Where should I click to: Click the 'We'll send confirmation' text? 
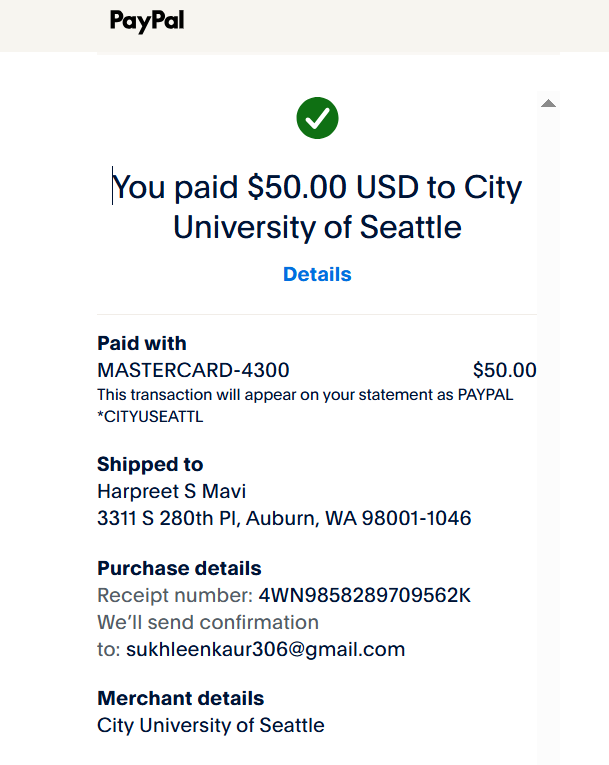(x=208, y=623)
